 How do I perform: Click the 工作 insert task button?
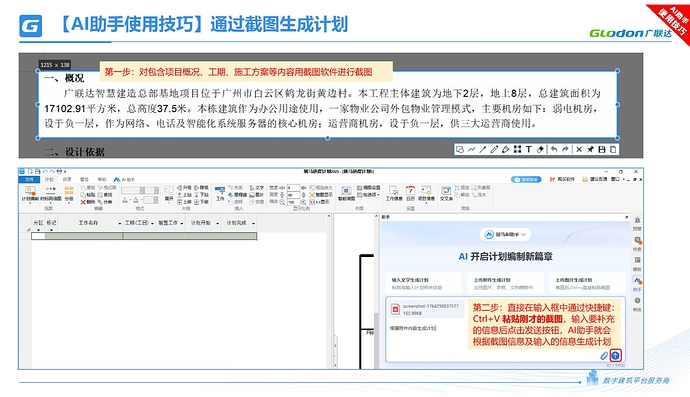pyautogui.click(x=220, y=194)
